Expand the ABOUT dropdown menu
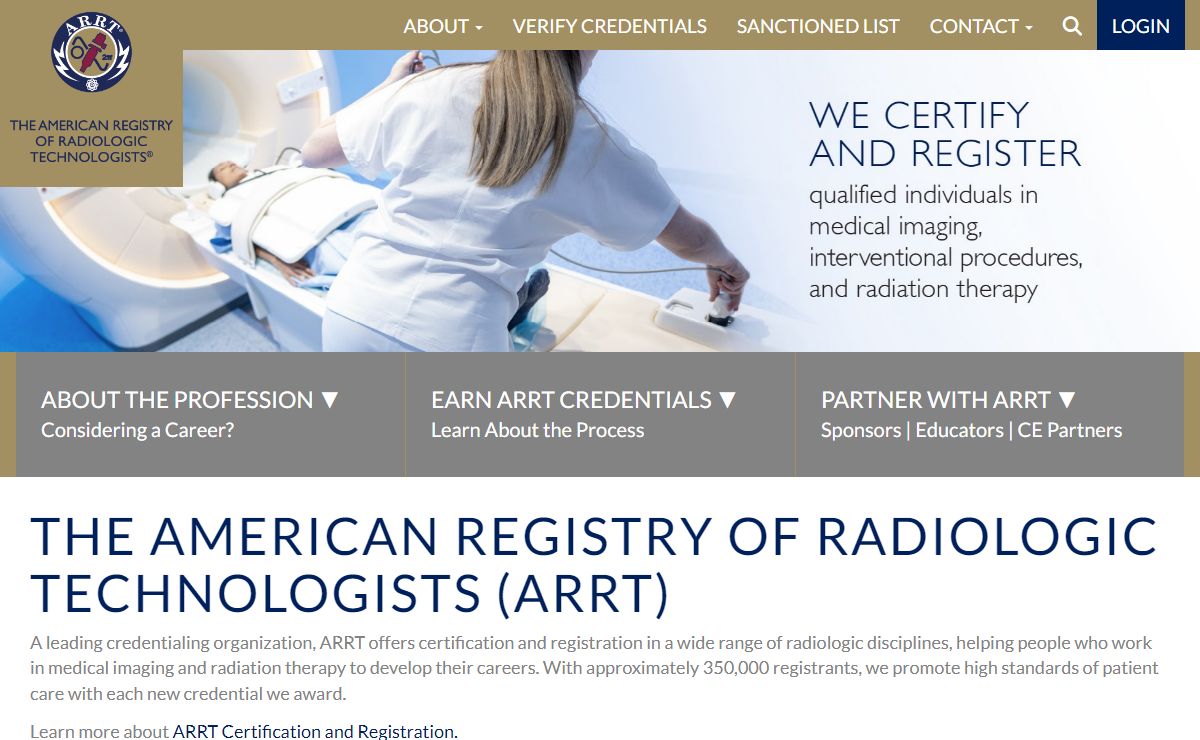The image size is (1200, 740). (443, 26)
